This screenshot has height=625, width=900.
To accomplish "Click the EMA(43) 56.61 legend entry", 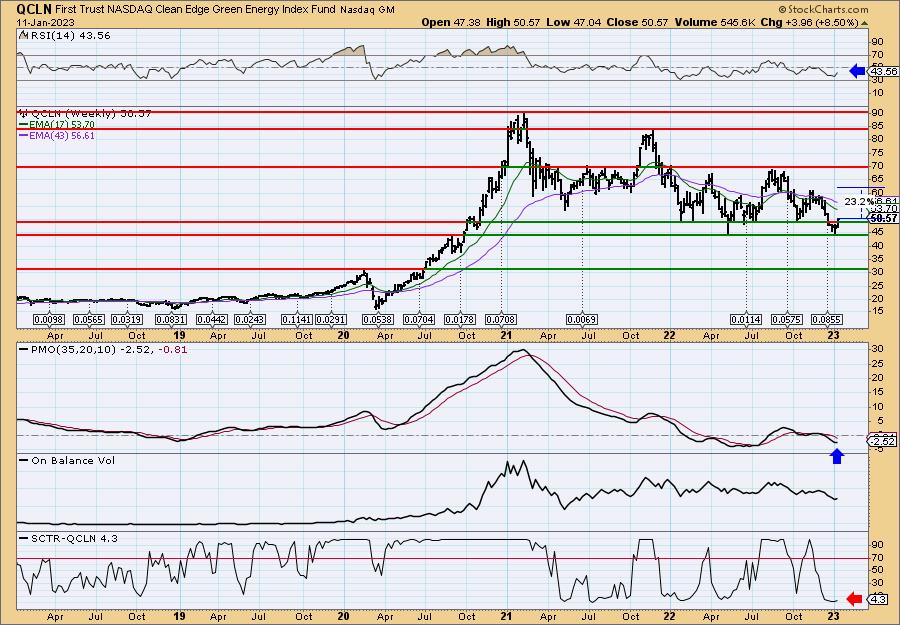I will tap(57, 136).
